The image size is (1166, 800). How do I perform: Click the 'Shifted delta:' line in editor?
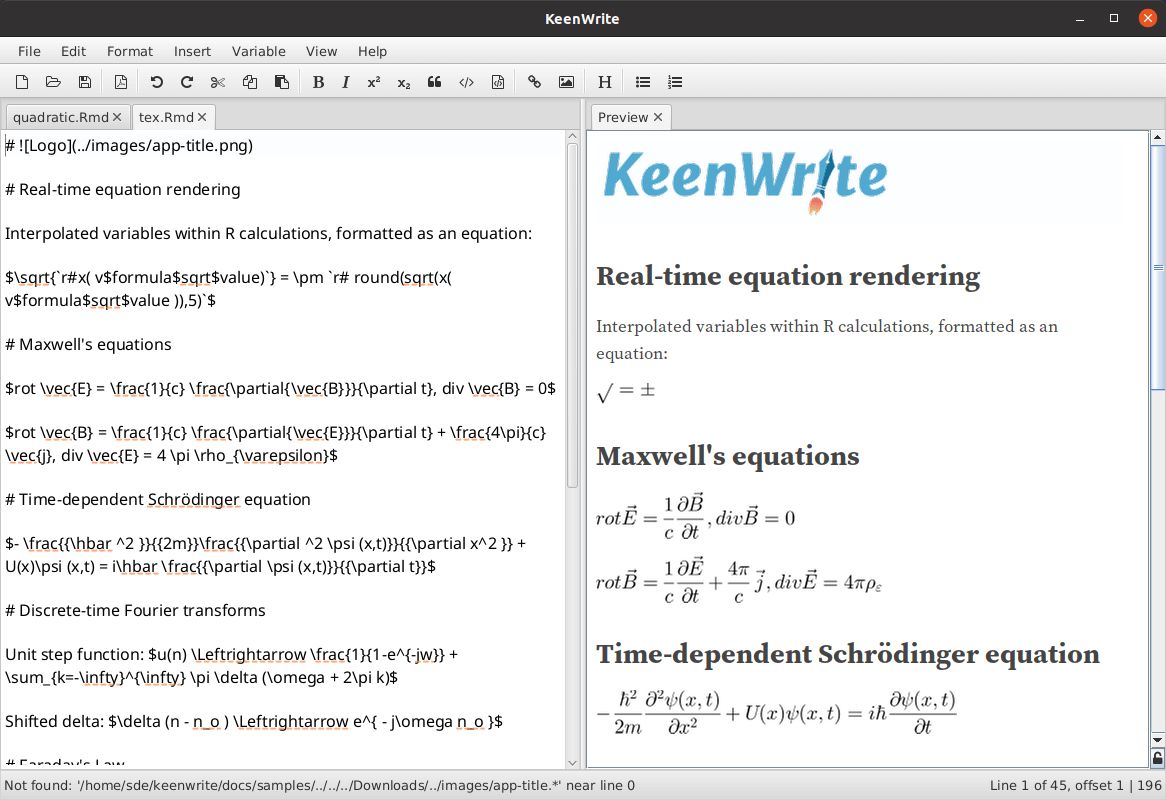tap(254, 721)
